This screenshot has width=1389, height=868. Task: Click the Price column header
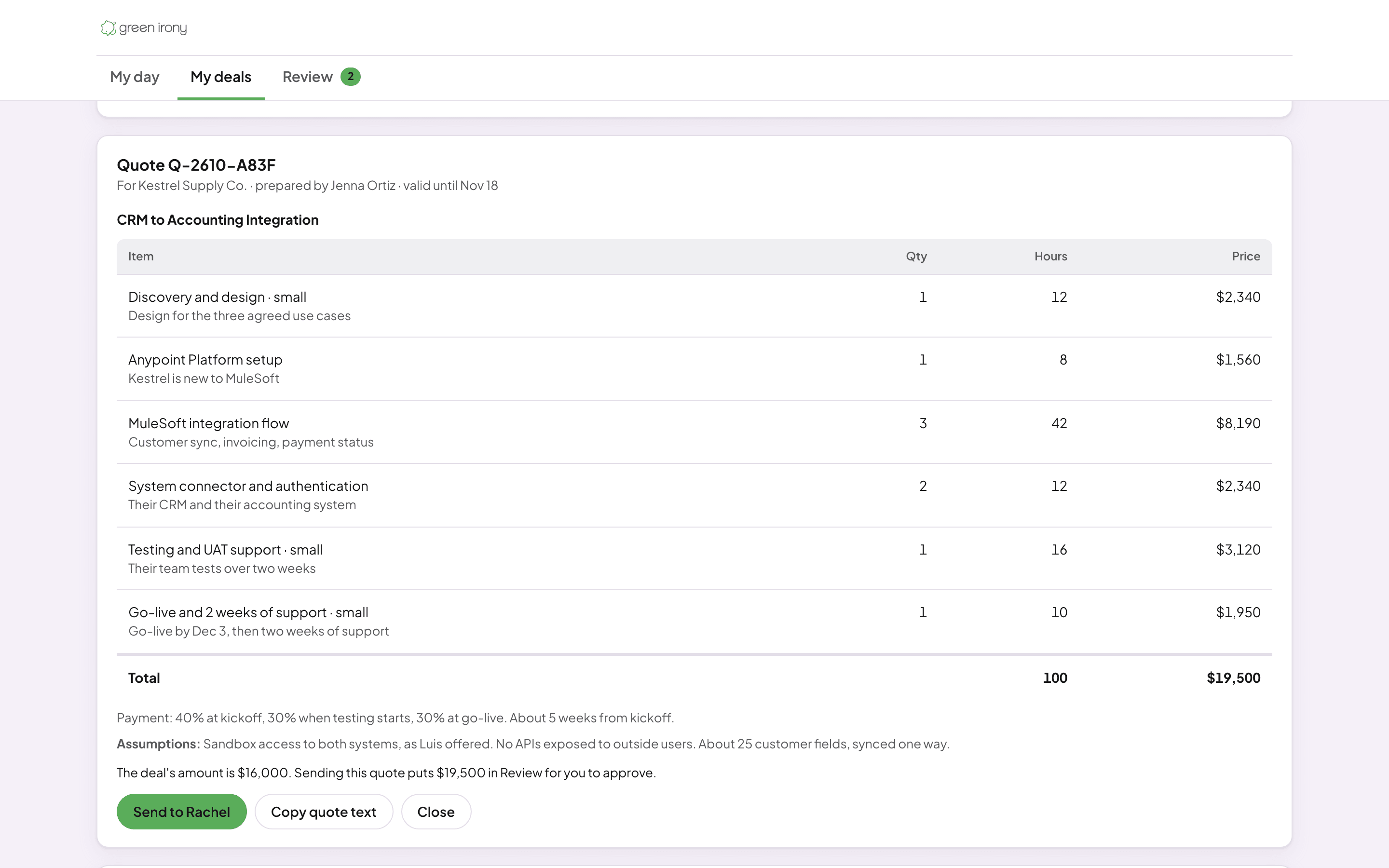click(x=1245, y=256)
